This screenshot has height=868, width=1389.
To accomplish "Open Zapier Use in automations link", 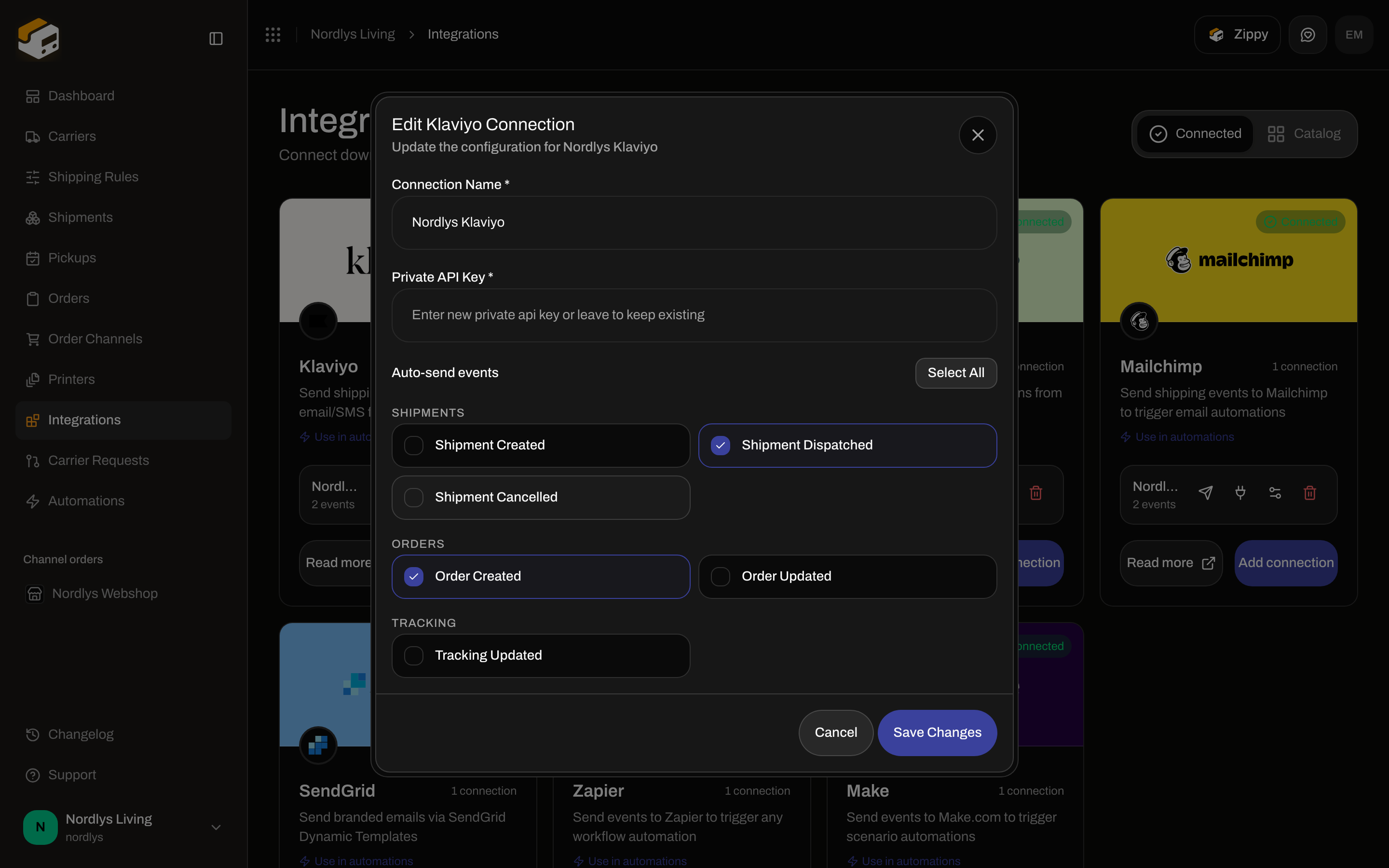I will click(630, 861).
